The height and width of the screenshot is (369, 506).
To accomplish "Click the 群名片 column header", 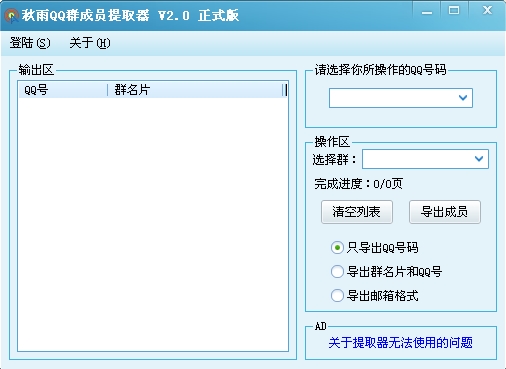I will [195, 90].
